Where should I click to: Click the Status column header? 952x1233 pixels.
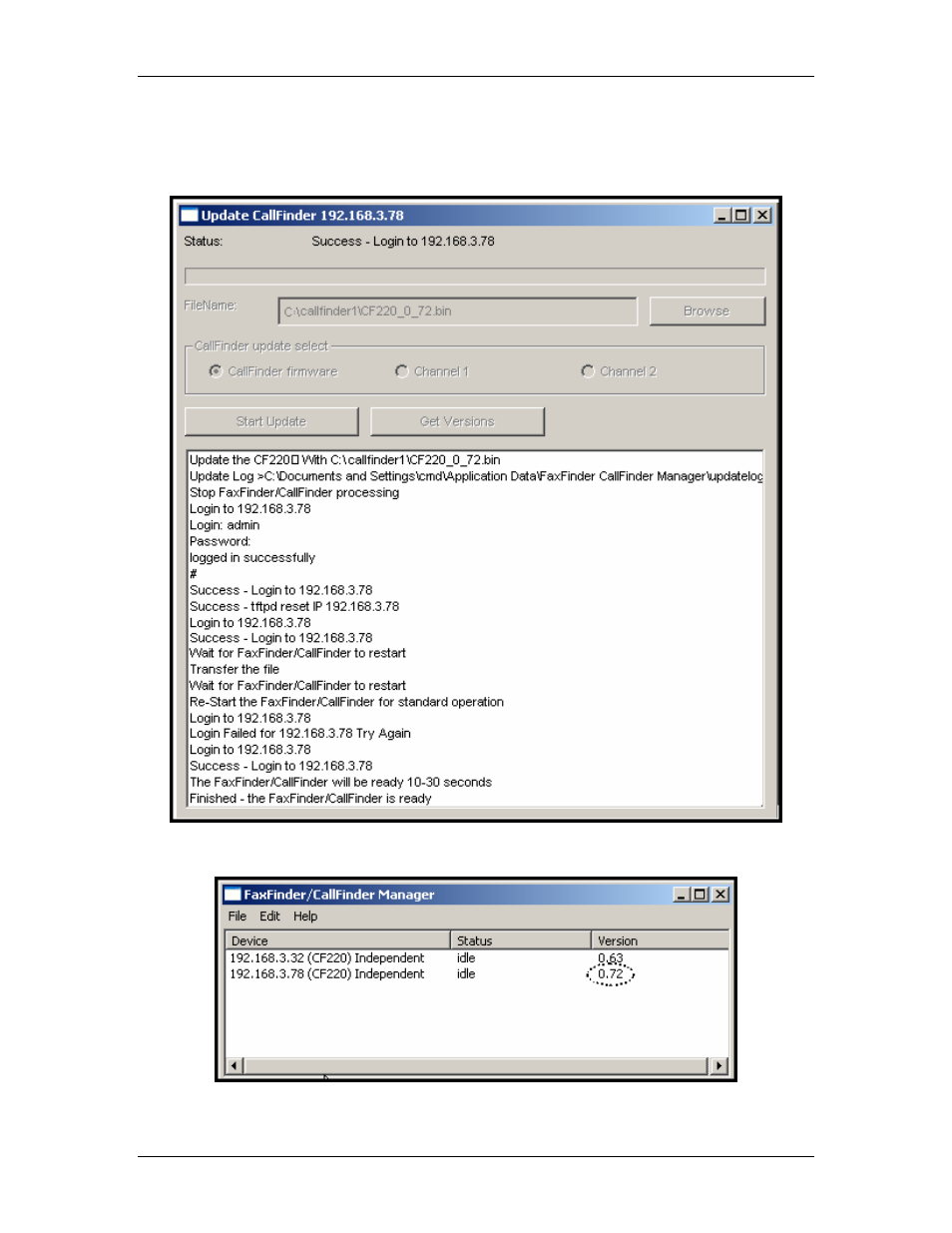pyautogui.click(x=520, y=940)
